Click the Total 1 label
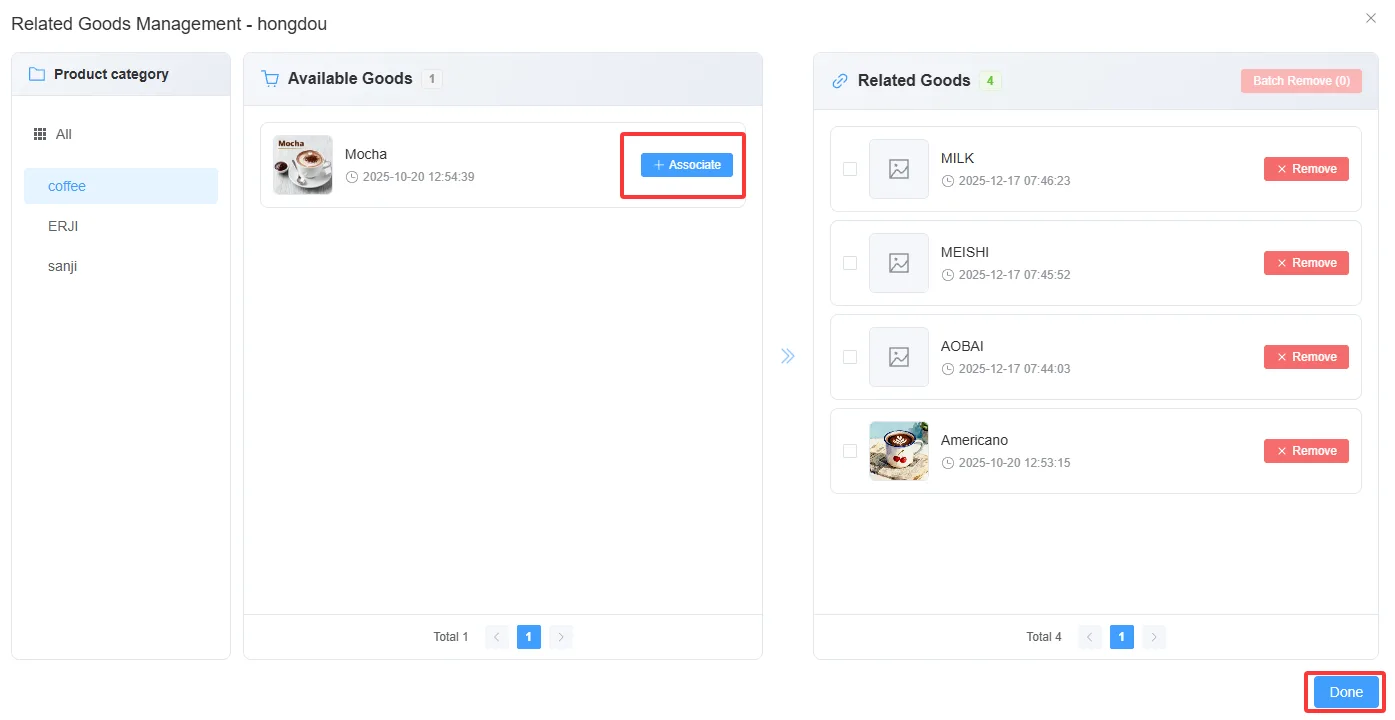This screenshot has height=720, width=1395. pos(451,637)
